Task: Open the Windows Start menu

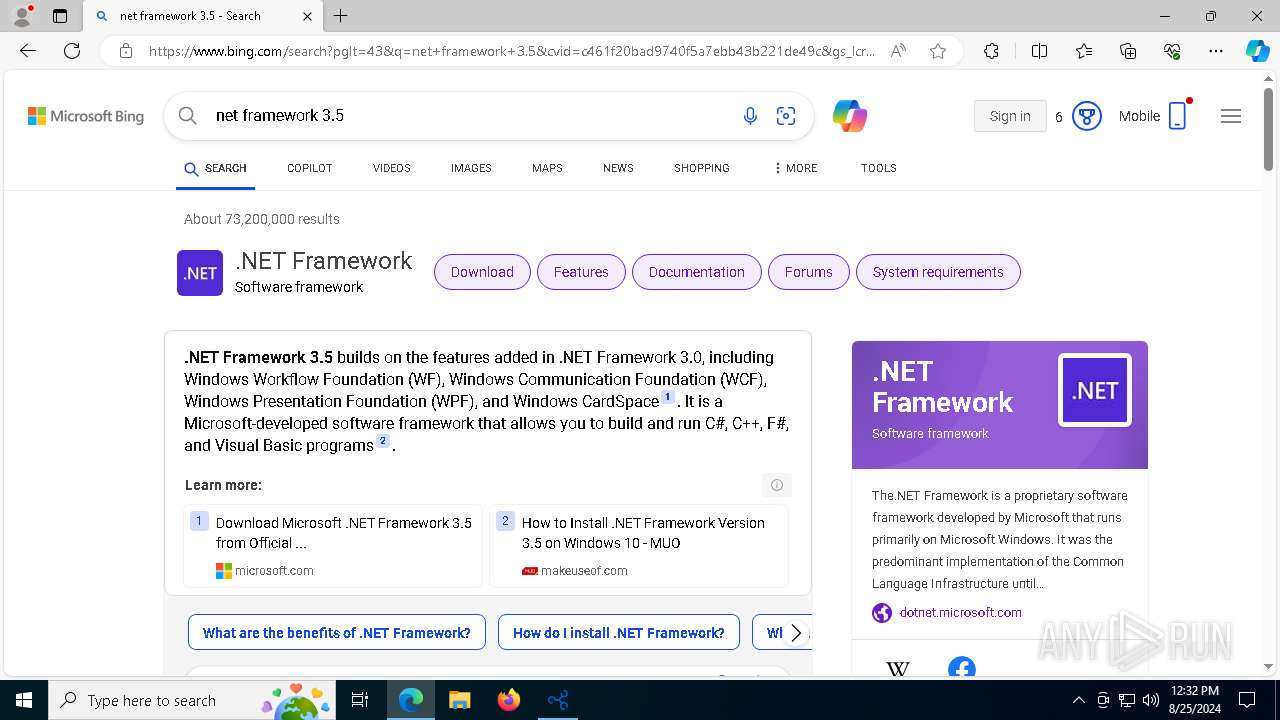Action: click(24, 700)
